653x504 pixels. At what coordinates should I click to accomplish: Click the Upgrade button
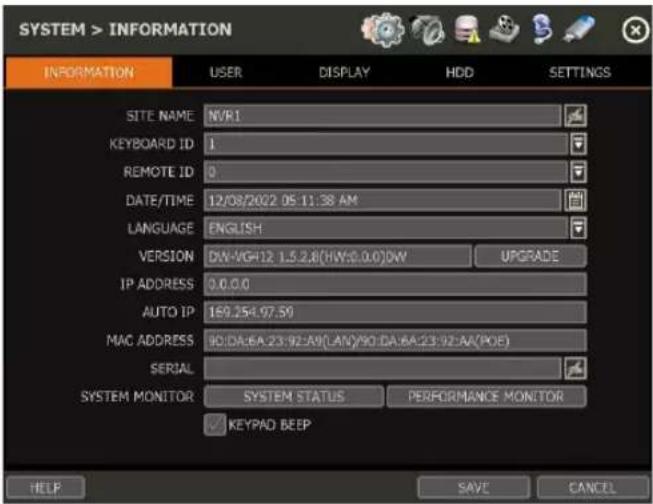pos(530,256)
